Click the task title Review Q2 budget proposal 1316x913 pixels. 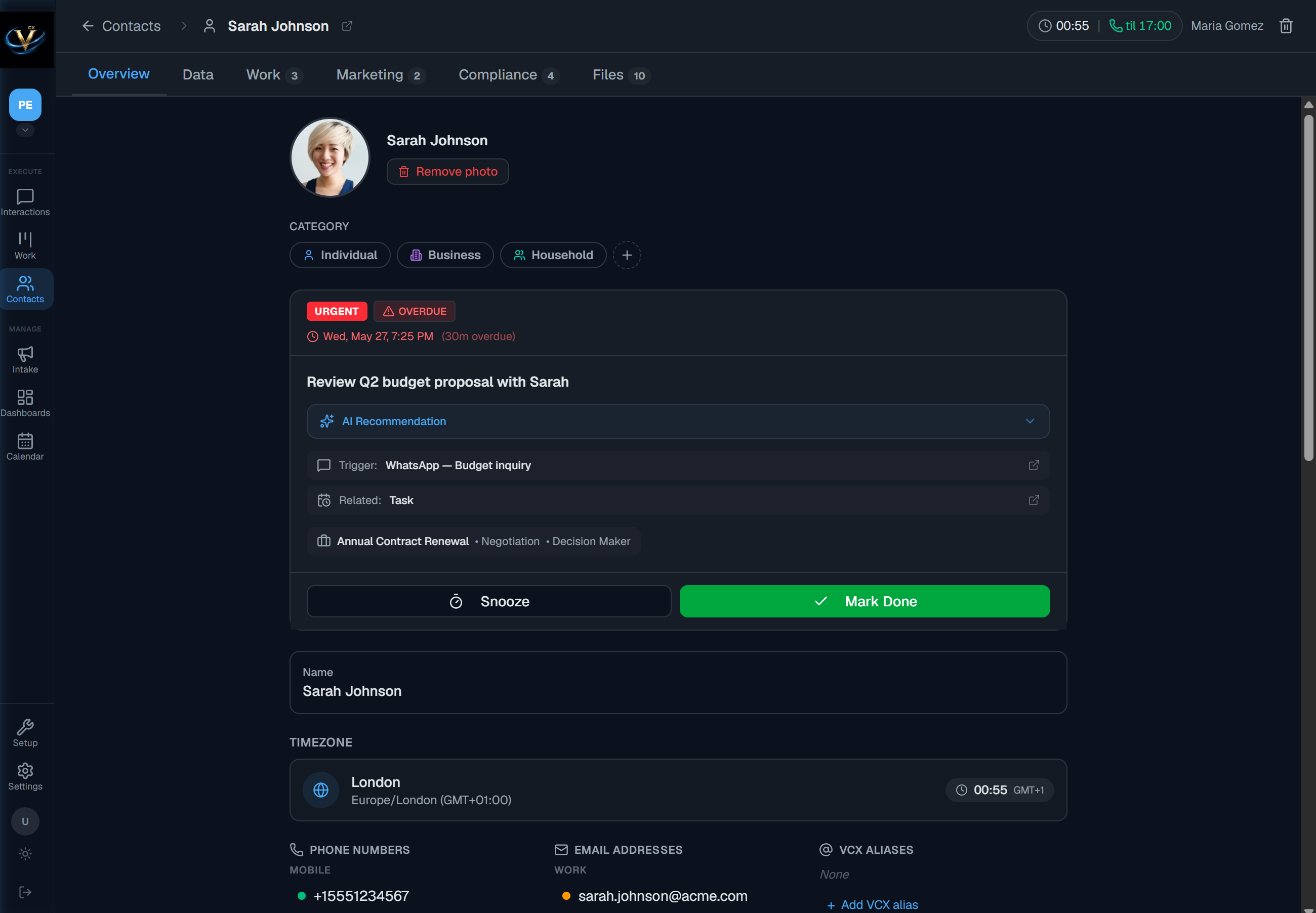coord(437,382)
